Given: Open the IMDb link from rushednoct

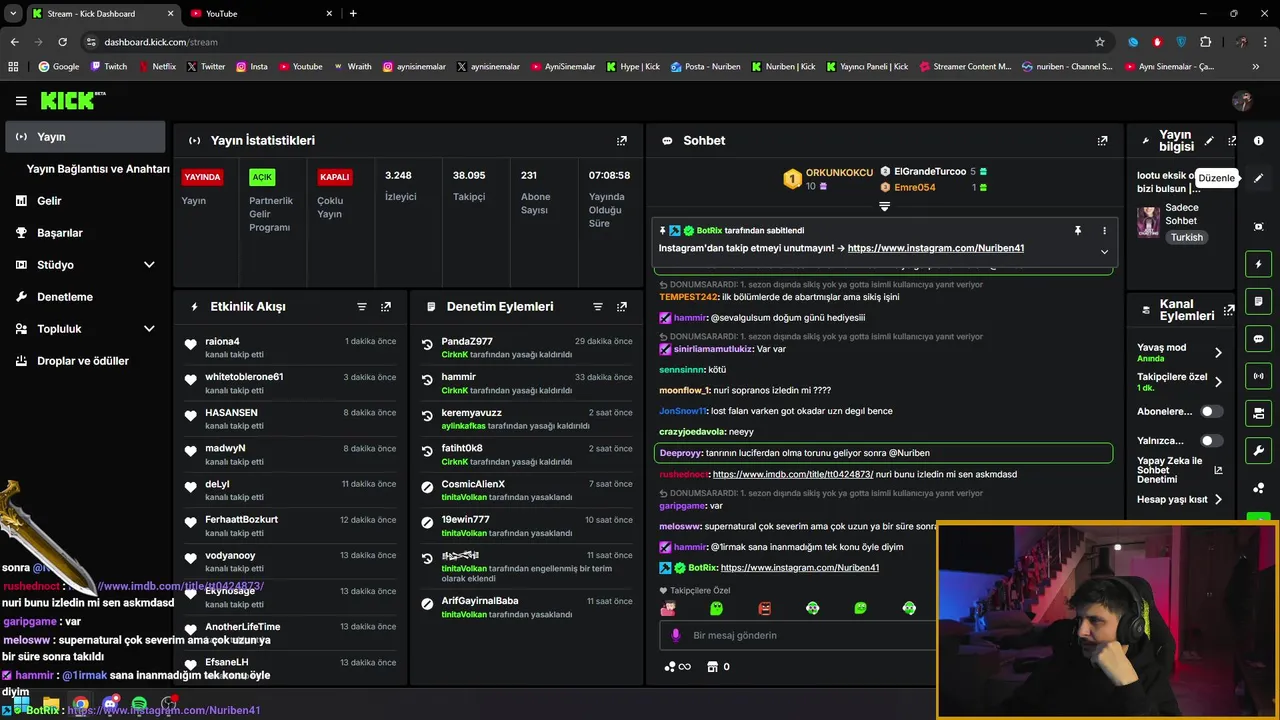Looking at the screenshot, I should 793,474.
